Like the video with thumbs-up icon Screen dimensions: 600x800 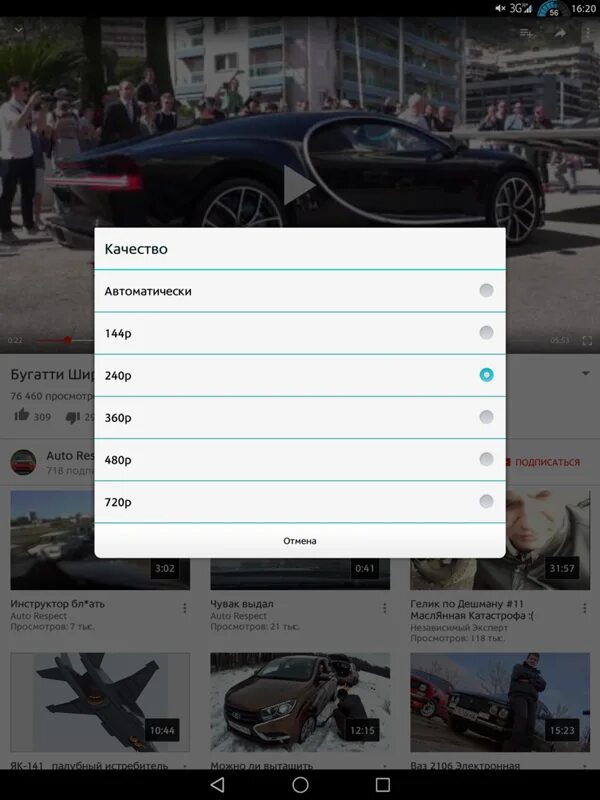(x=22, y=415)
